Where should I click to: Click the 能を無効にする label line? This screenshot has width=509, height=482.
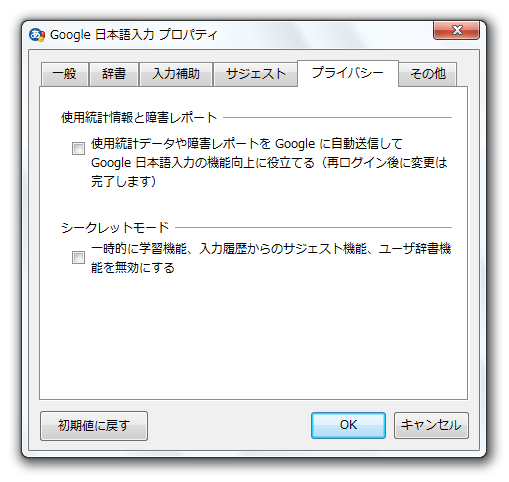tap(133, 268)
